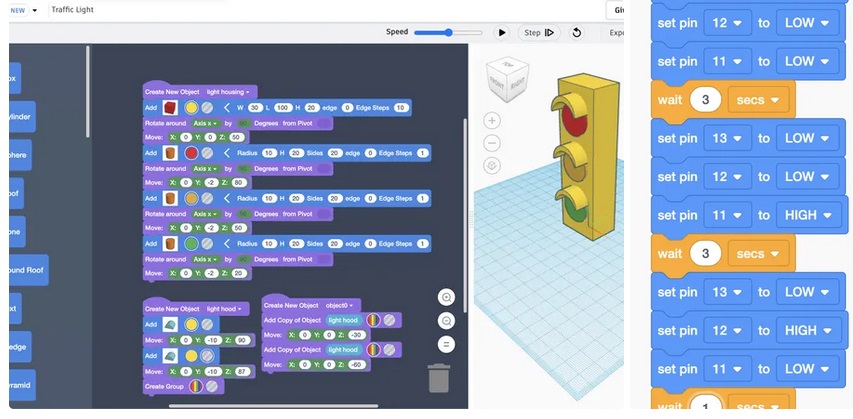This screenshot has width=853, height=419.
Task: Click the red box shape icon in Add block
Action: click(171, 108)
